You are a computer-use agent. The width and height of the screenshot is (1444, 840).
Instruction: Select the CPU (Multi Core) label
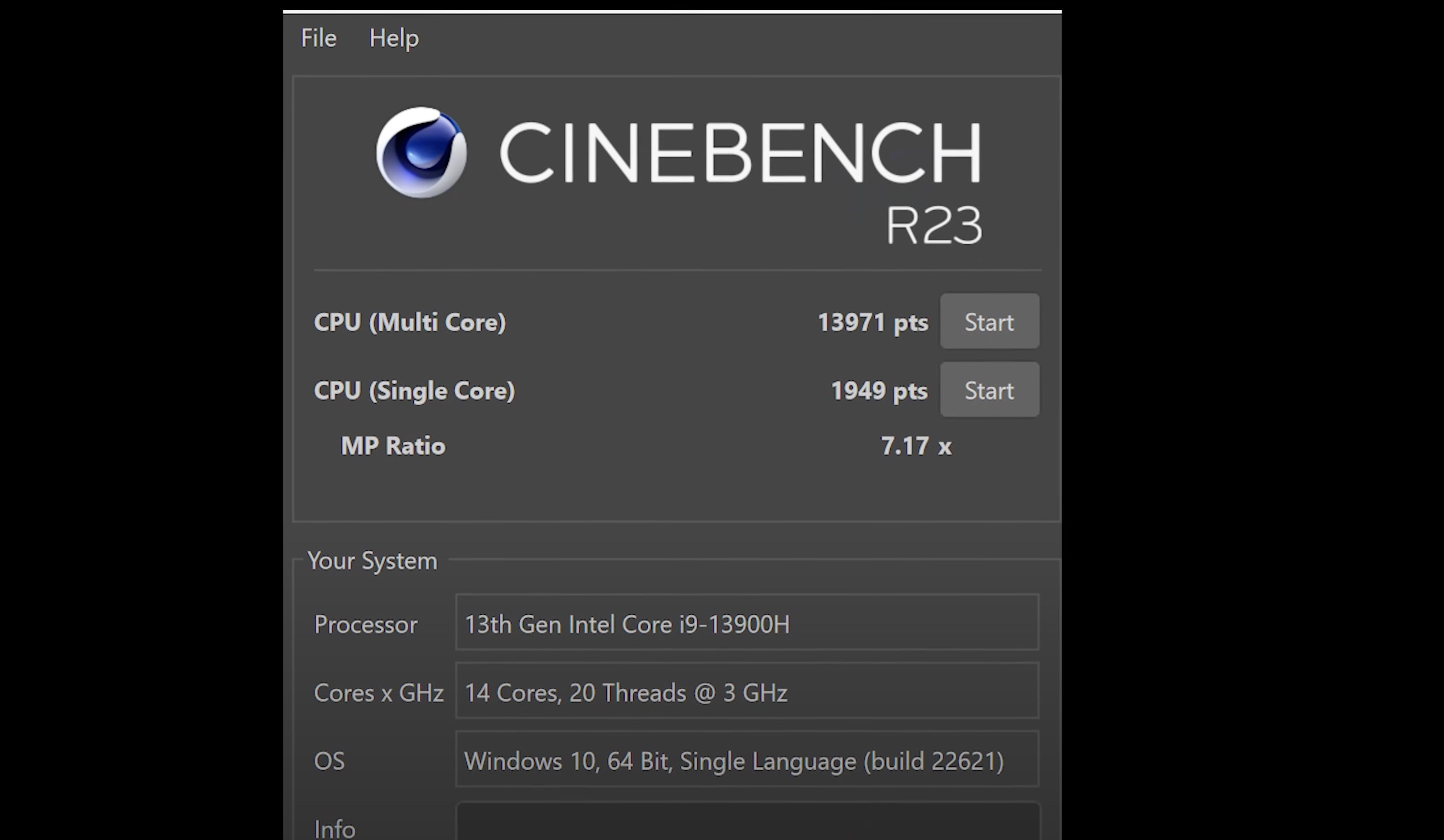coord(410,322)
